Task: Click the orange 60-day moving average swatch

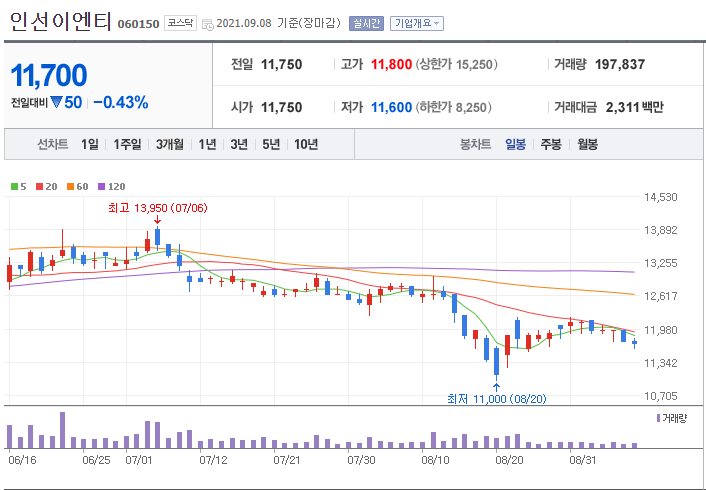Action: pyautogui.click(x=70, y=186)
